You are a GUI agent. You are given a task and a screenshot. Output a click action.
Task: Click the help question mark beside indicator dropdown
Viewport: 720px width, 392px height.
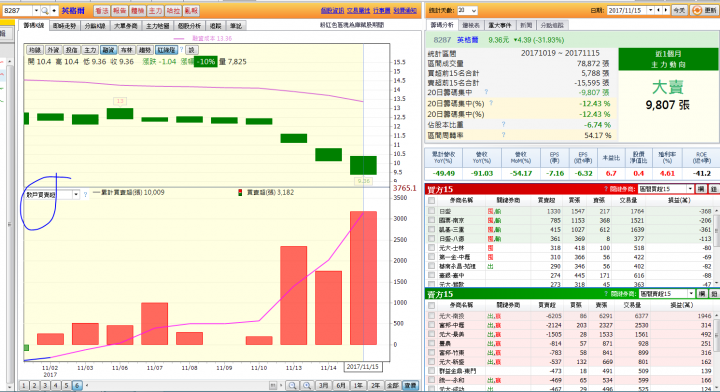click(85, 195)
